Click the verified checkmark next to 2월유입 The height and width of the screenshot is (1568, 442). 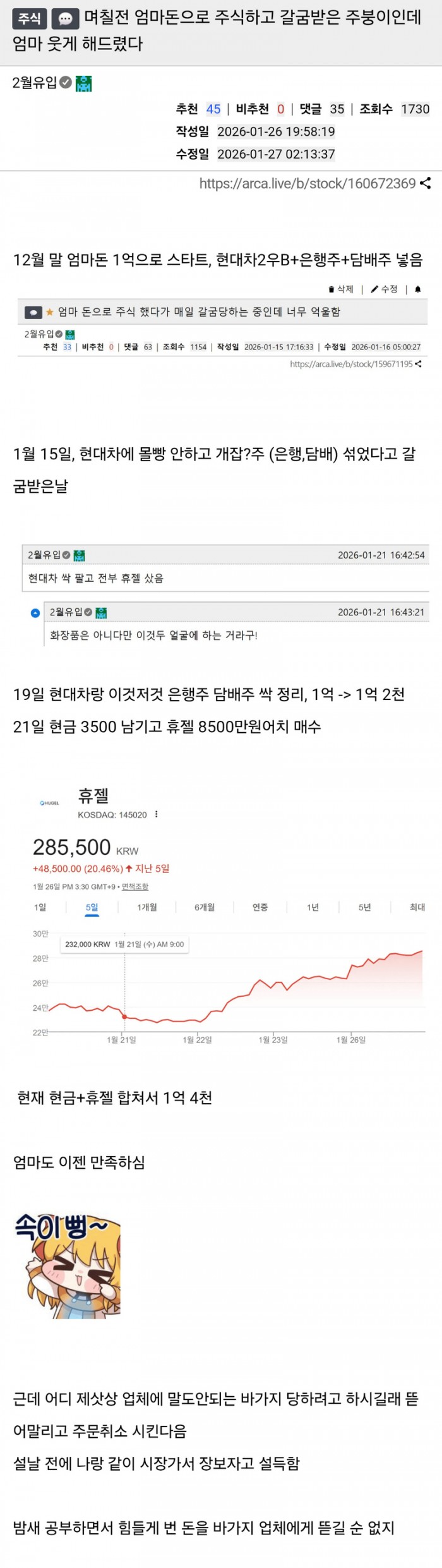click(66, 83)
